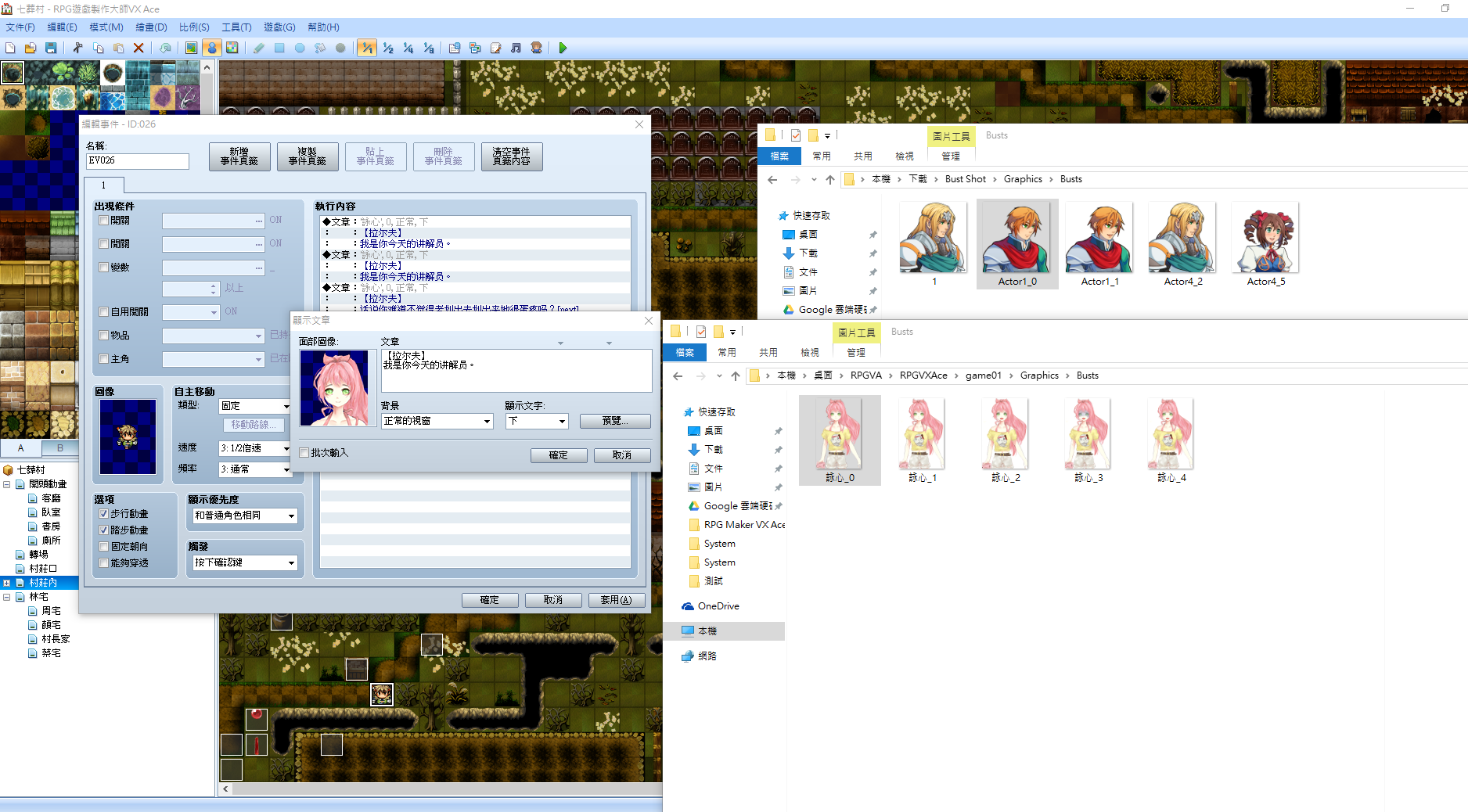Set map zoom to 1/8 scale
The height and width of the screenshot is (812, 1468).
428,48
